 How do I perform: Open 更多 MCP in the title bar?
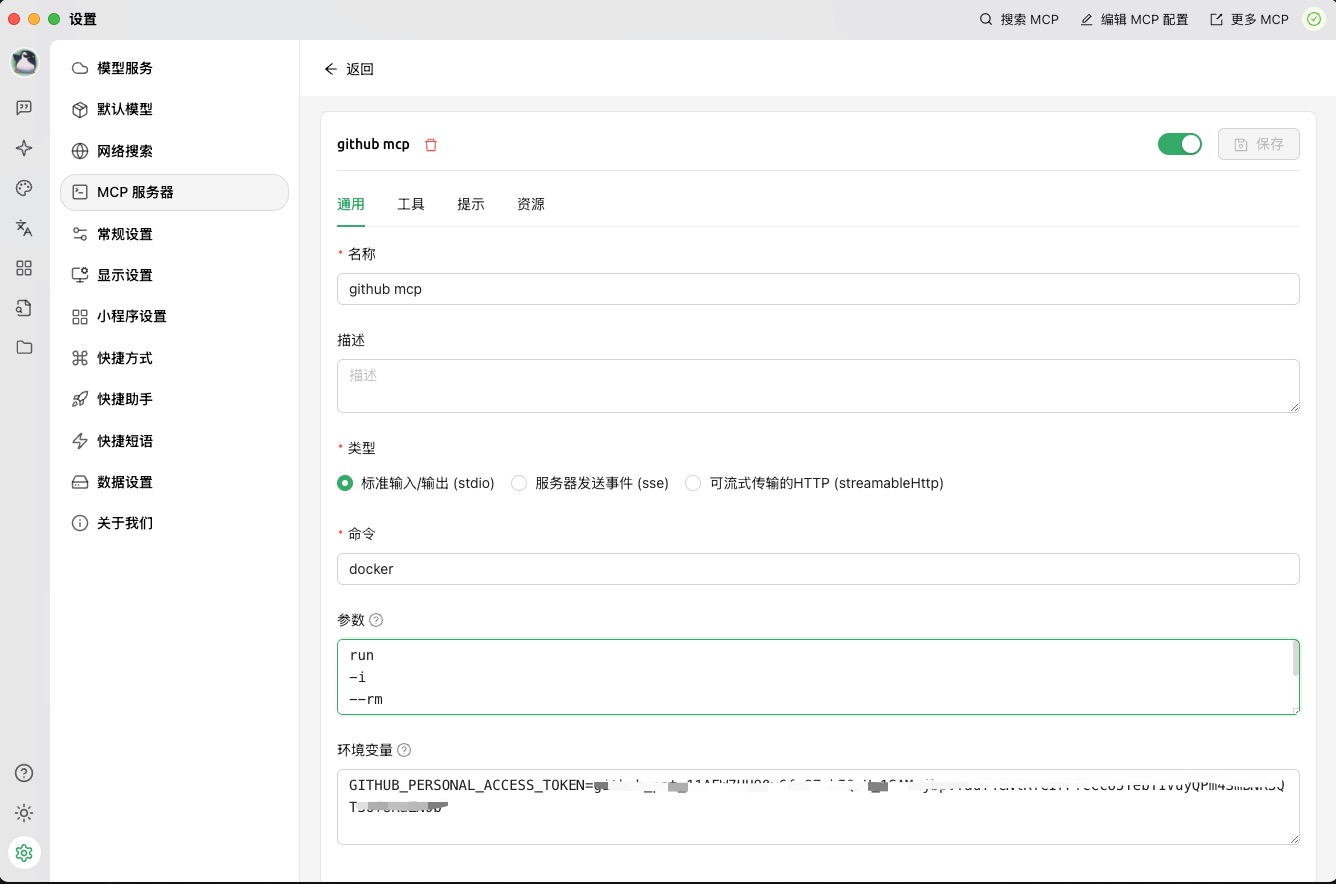point(1250,19)
